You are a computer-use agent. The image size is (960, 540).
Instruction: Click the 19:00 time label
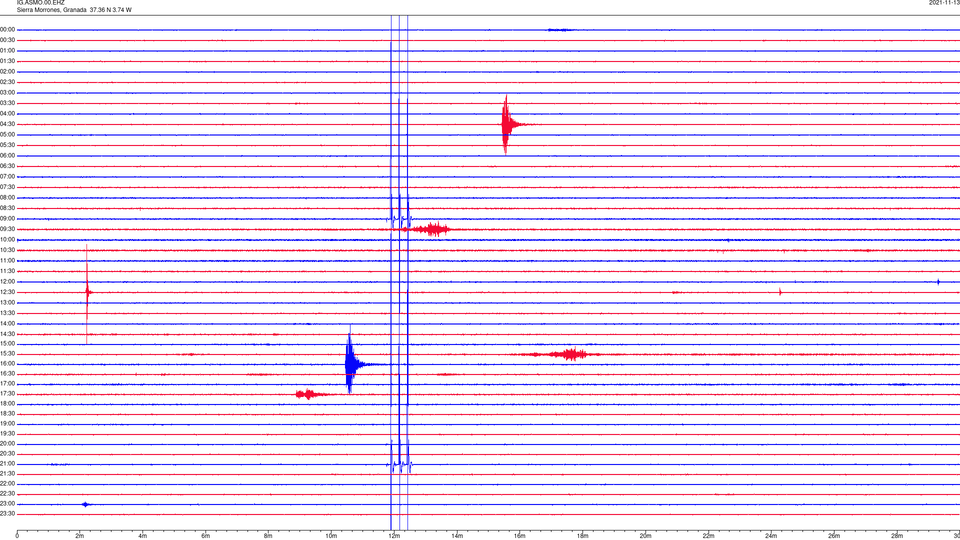pyautogui.click(x=8, y=424)
